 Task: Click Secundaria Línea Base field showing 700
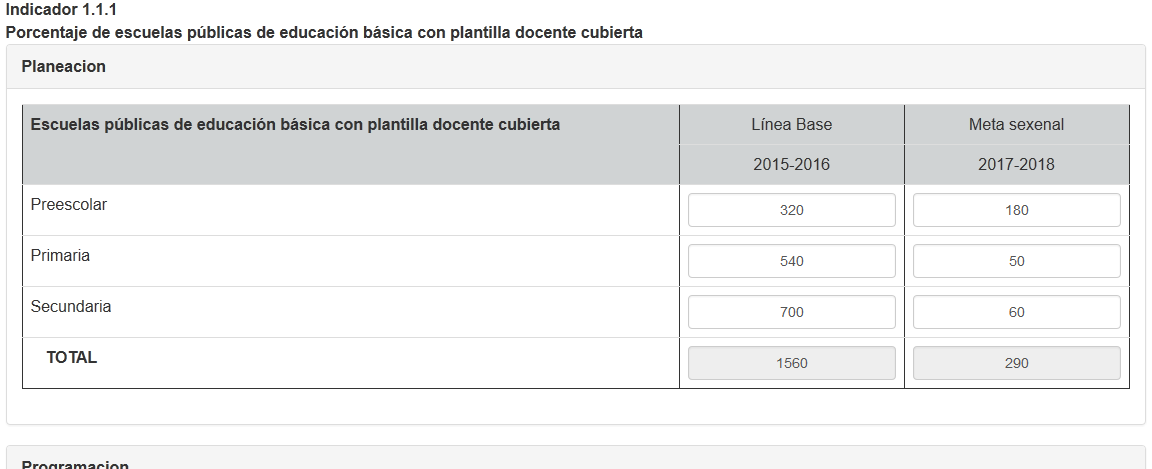(x=791, y=312)
